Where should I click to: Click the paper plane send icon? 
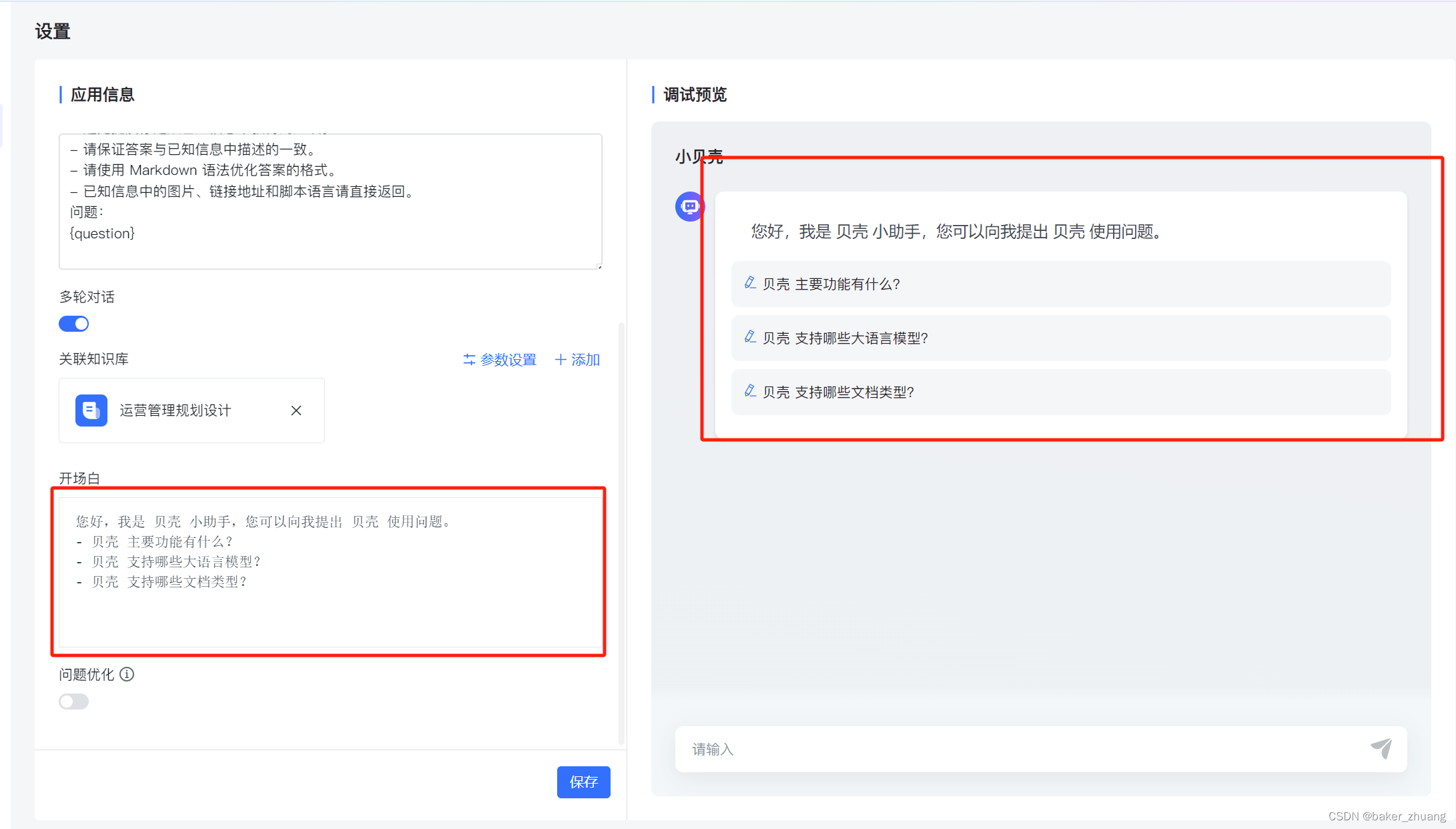pyautogui.click(x=1383, y=749)
